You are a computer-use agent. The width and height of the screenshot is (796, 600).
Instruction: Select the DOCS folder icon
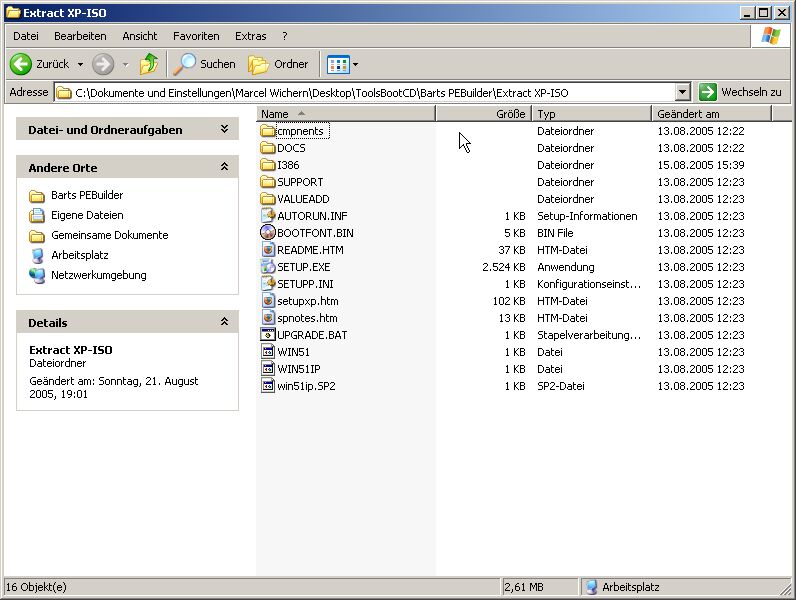268,148
